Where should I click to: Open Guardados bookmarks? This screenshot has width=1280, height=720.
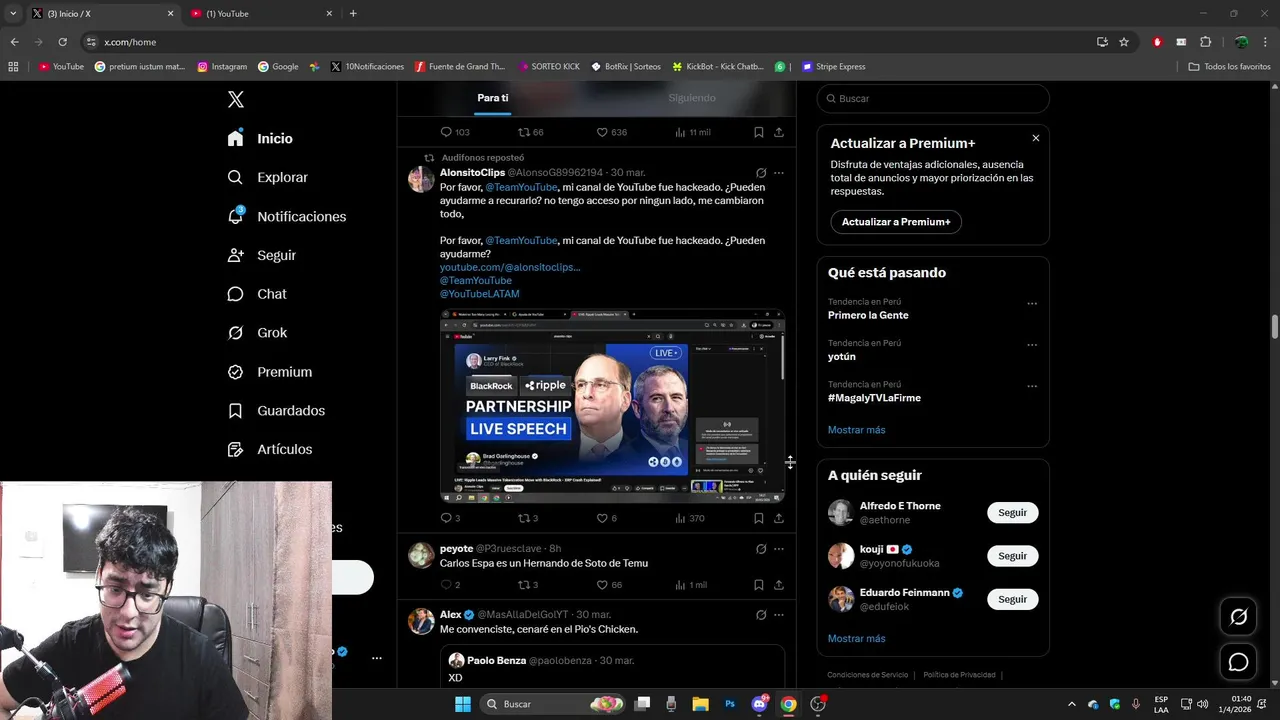(276, 411)
